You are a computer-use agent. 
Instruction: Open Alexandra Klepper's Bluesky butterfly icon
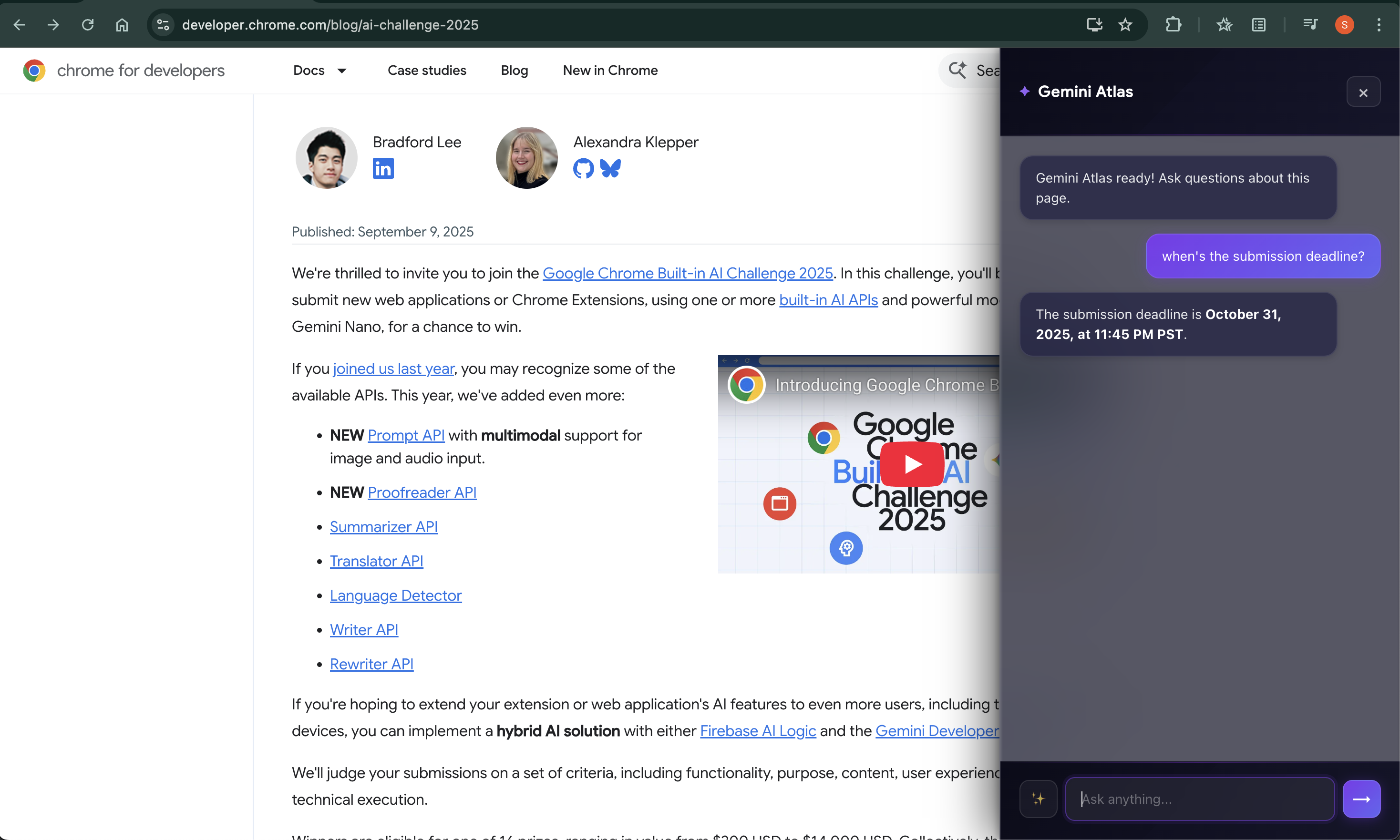pyautogui.click(x=610, y=168)
